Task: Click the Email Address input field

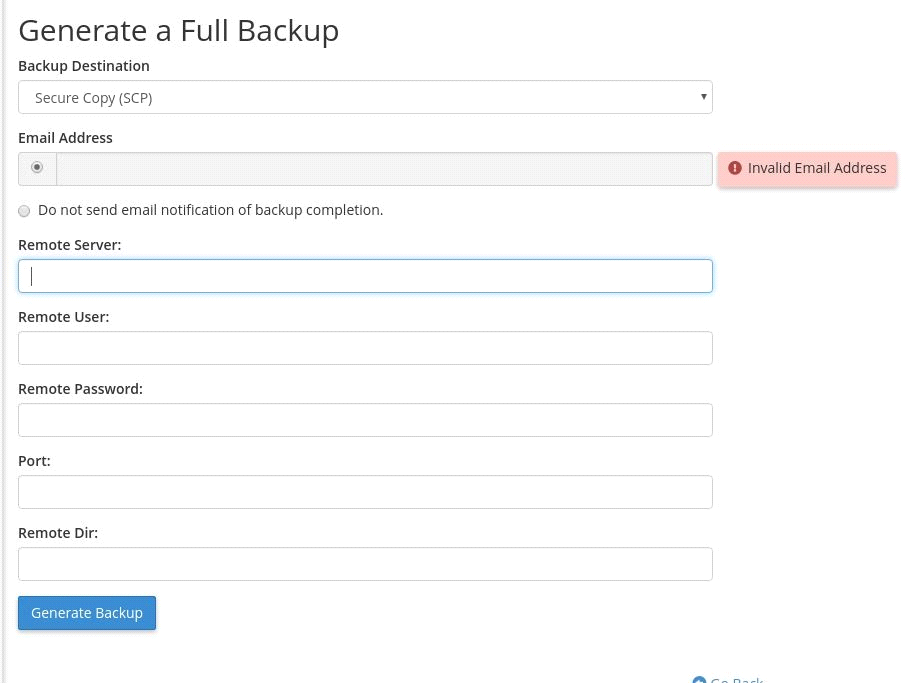Action: click(x=385, y=168)
